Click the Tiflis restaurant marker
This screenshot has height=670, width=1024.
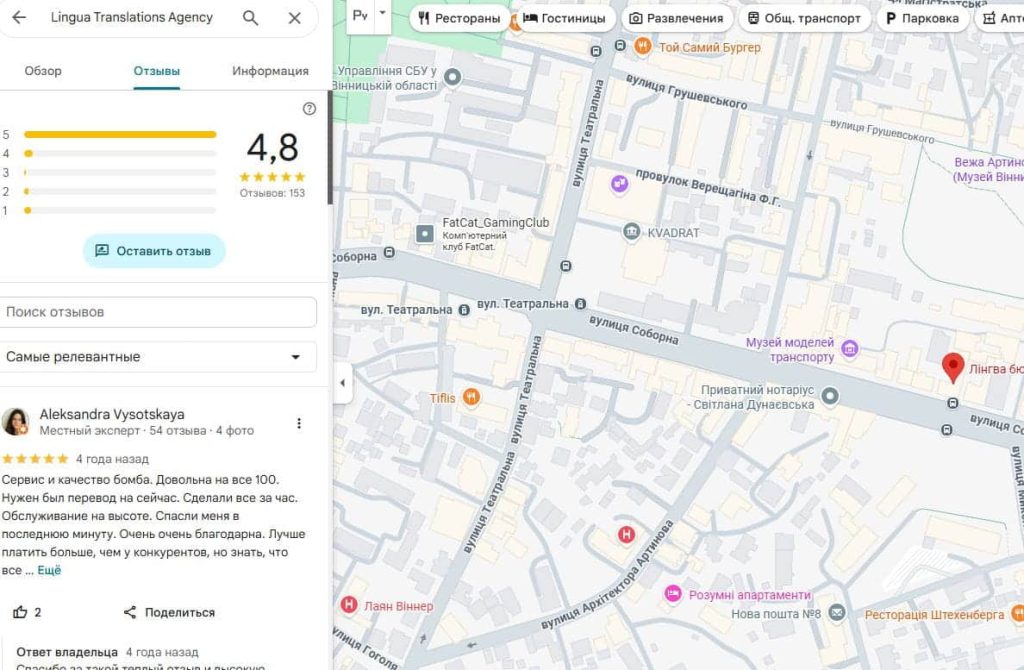tap(471, 396)
